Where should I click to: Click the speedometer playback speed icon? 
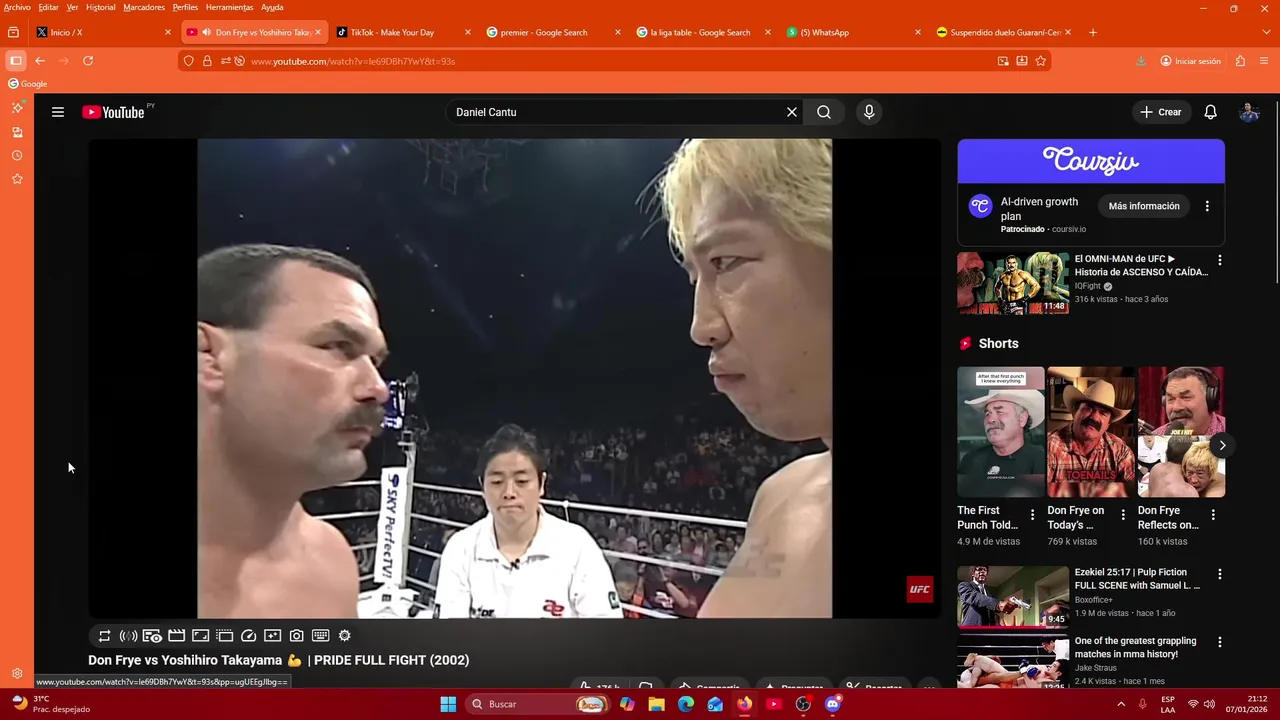point(249,635)
